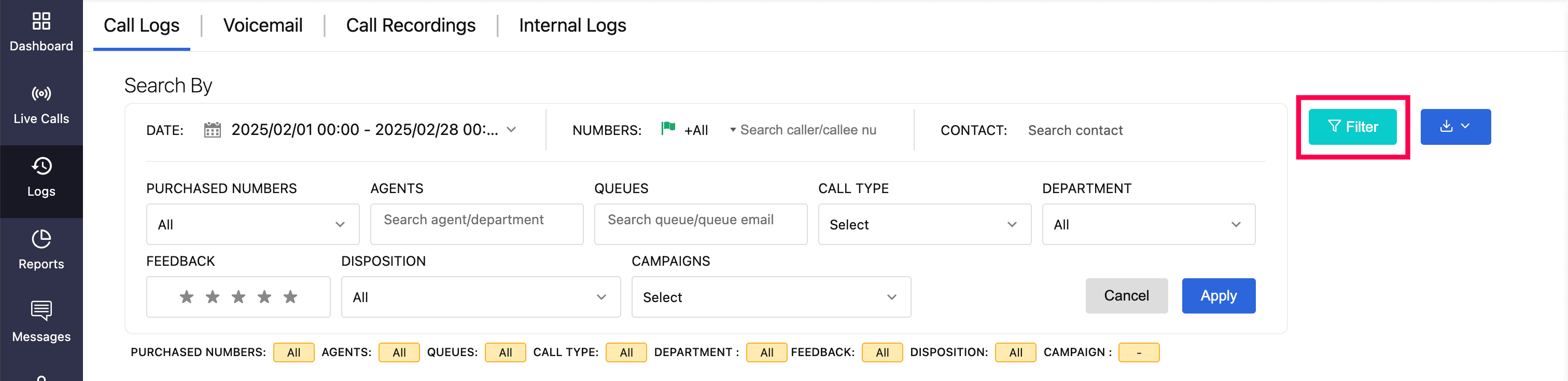1568x381 pixels.
Task: Open the Dashboard sidebar icon
Action: click(41, 22)
